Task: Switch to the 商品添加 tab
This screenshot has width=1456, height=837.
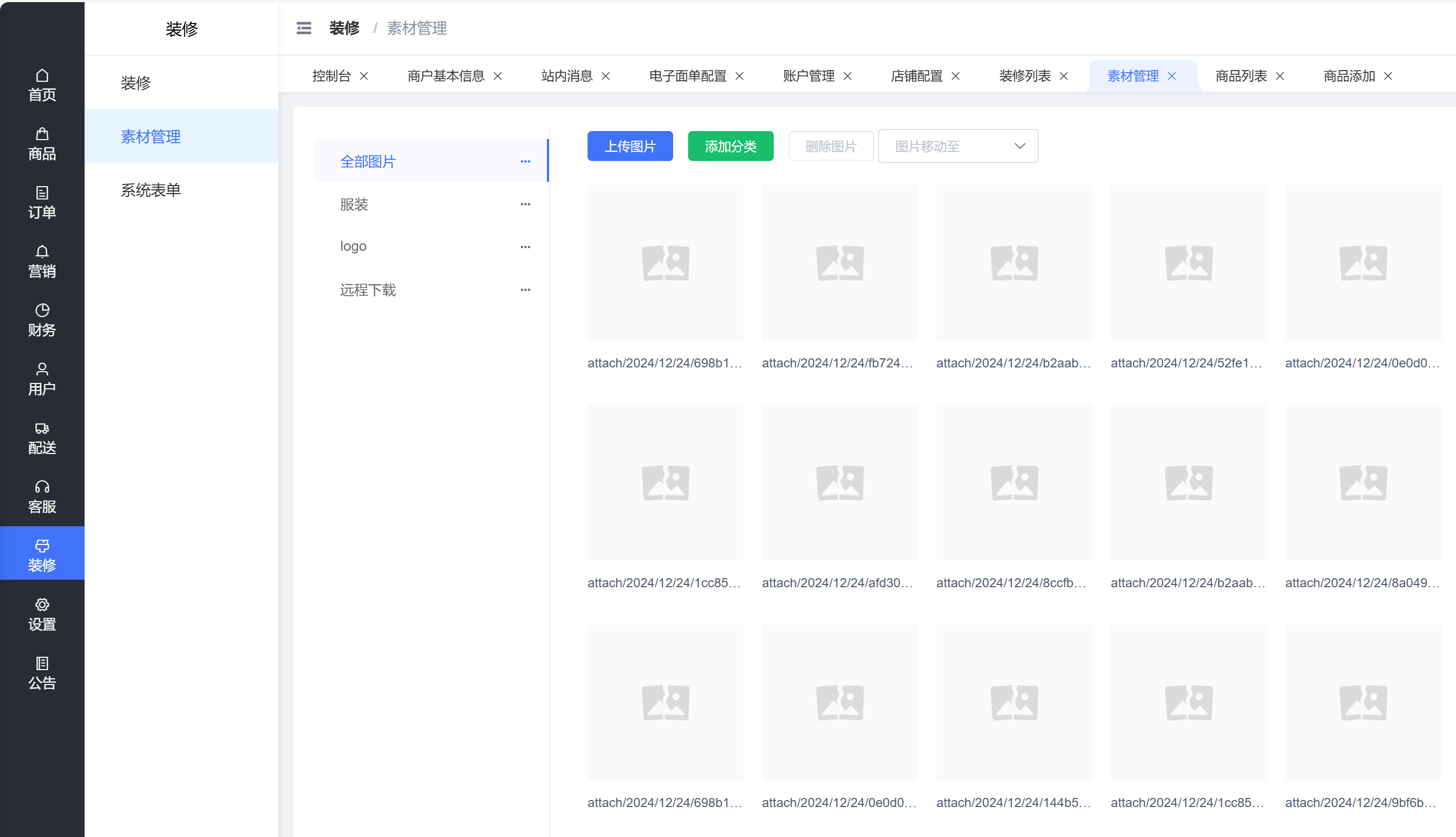Action: [1350, 76]
